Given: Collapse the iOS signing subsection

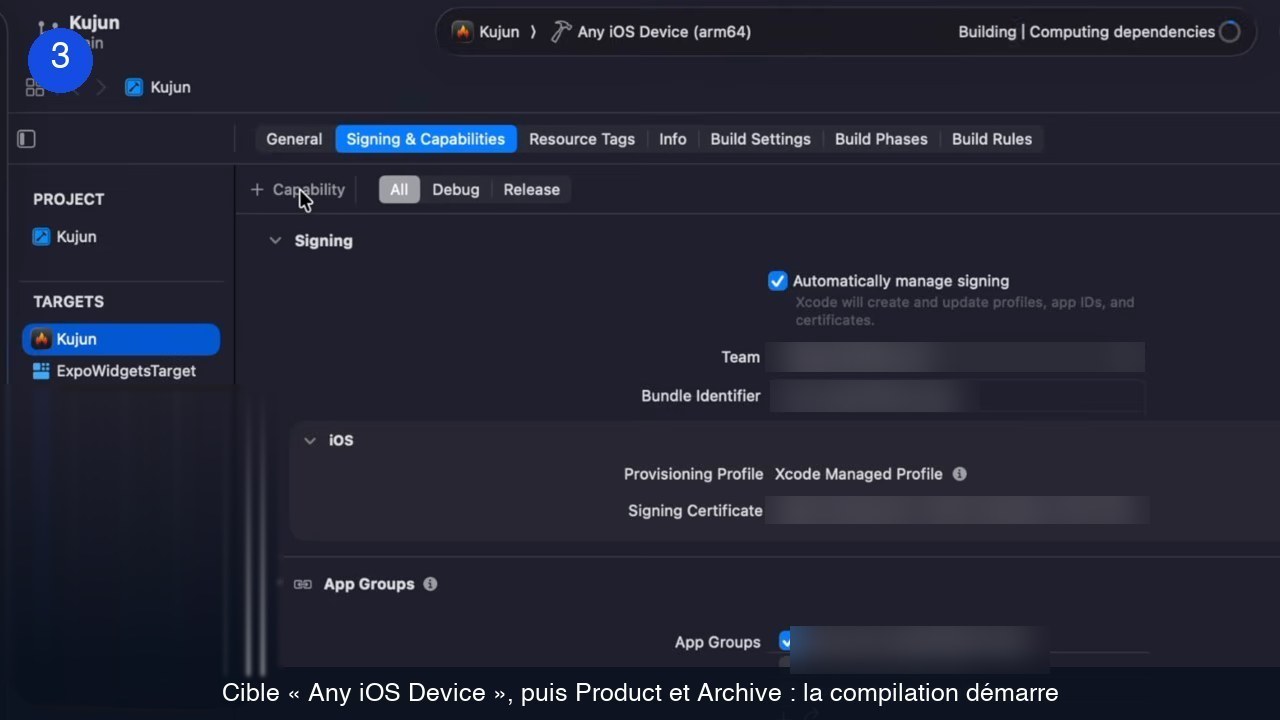Looking at the screenshot, I should pos(310,441).
